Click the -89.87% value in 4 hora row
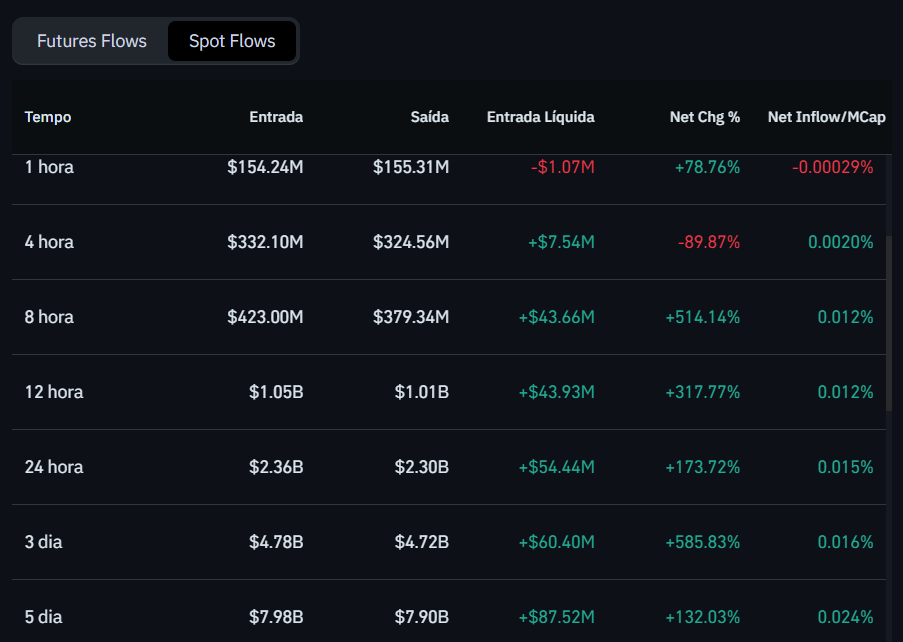The height and width of the screenshot is (642, 903). [x=707, y=241]
